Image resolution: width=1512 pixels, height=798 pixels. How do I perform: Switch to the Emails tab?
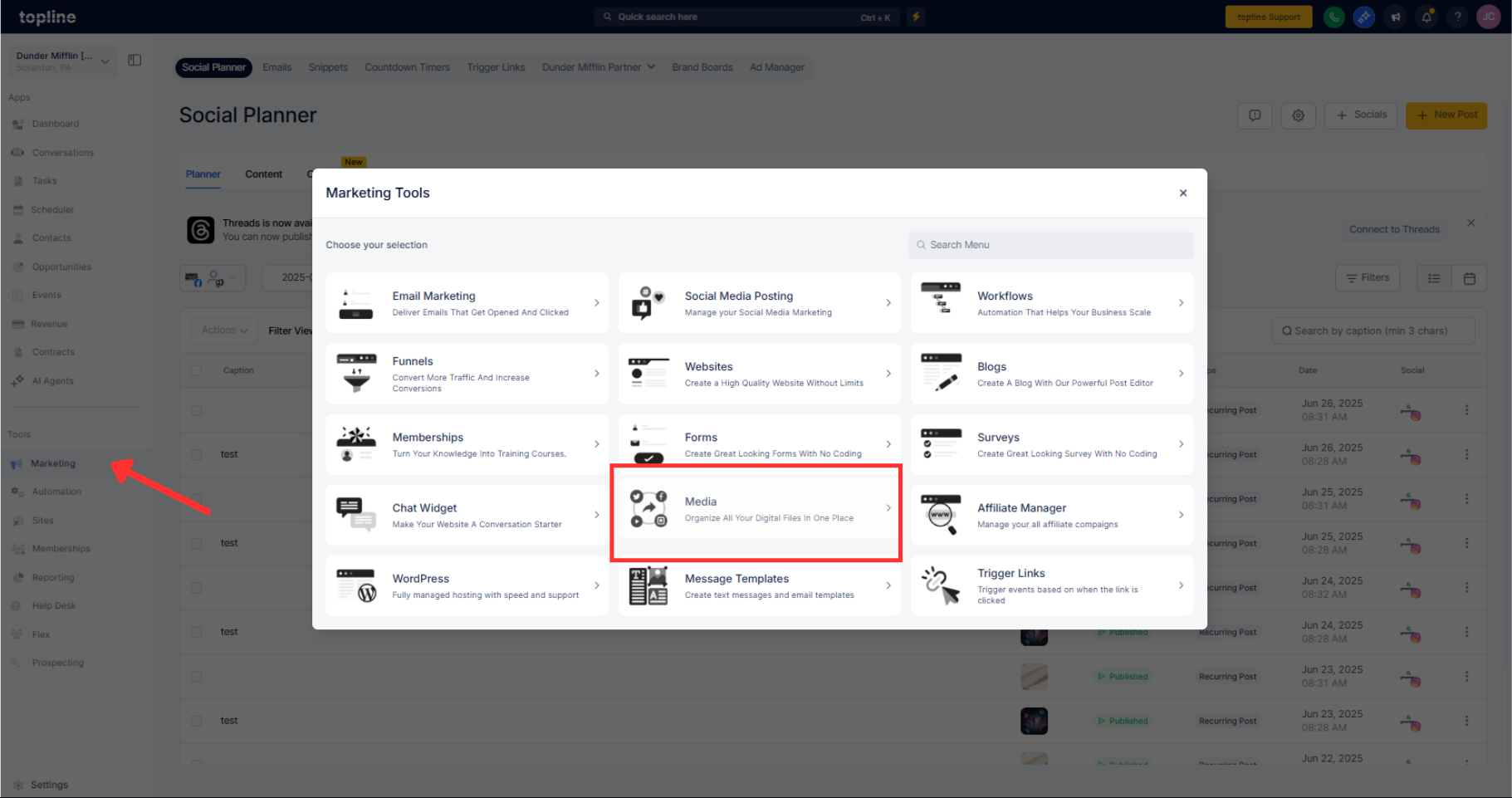pos(277,67)
